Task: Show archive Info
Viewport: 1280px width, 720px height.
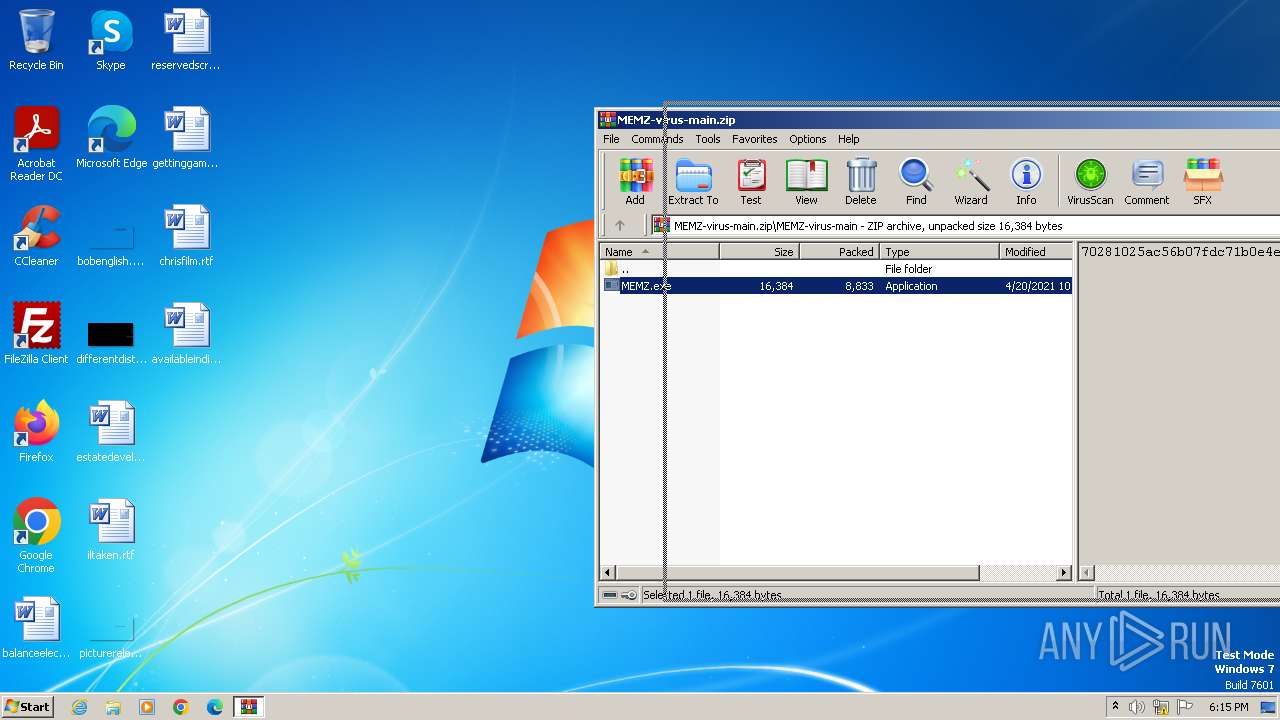Action: 1026,182
